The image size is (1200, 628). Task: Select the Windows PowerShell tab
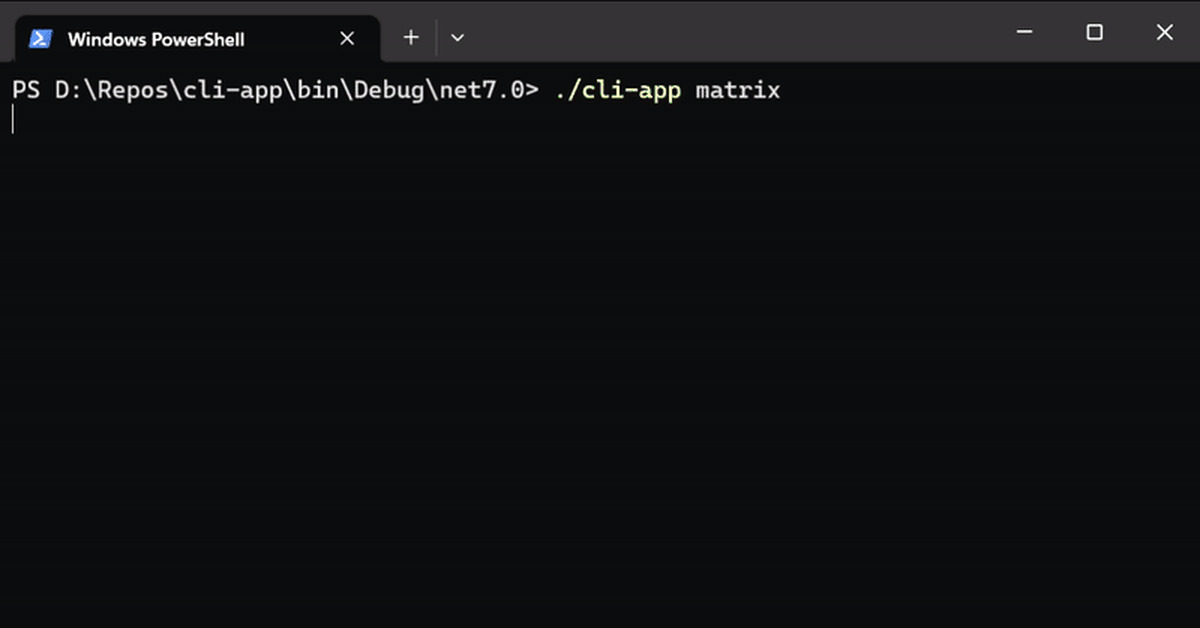[156, 40]
